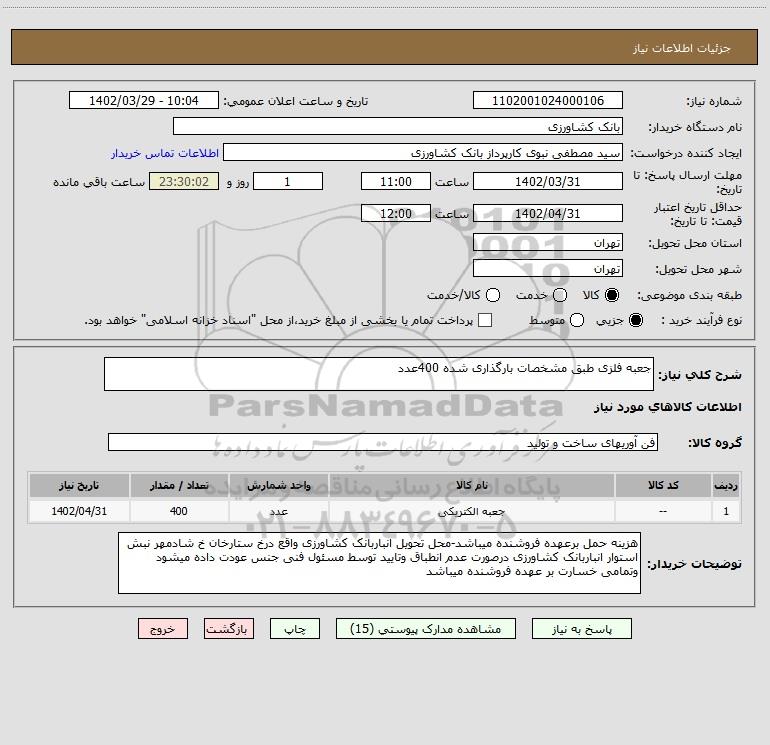Click the نام کالا column header
770x745 pixels.
[471, 485]
